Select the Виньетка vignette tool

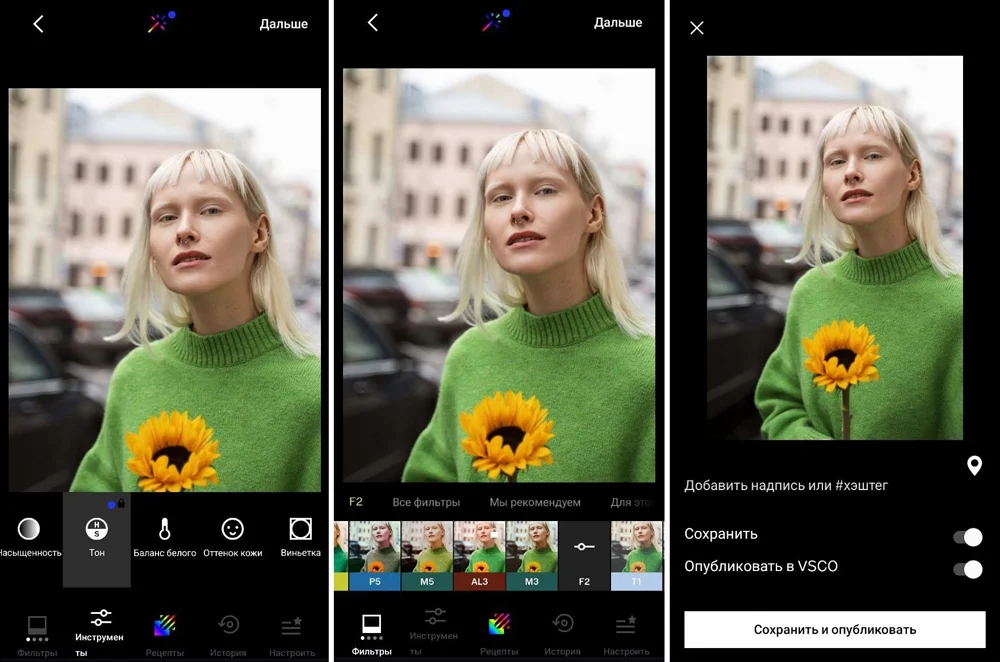point(300,536)
